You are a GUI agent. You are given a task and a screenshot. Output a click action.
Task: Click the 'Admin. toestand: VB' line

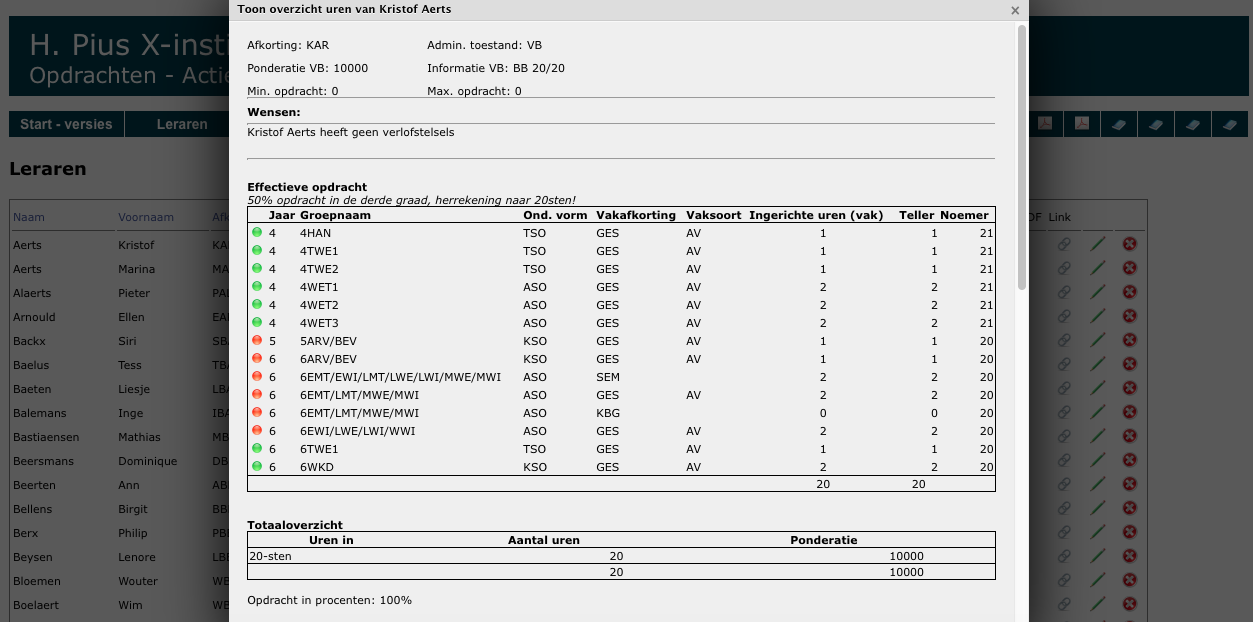(x=484, y=45)
